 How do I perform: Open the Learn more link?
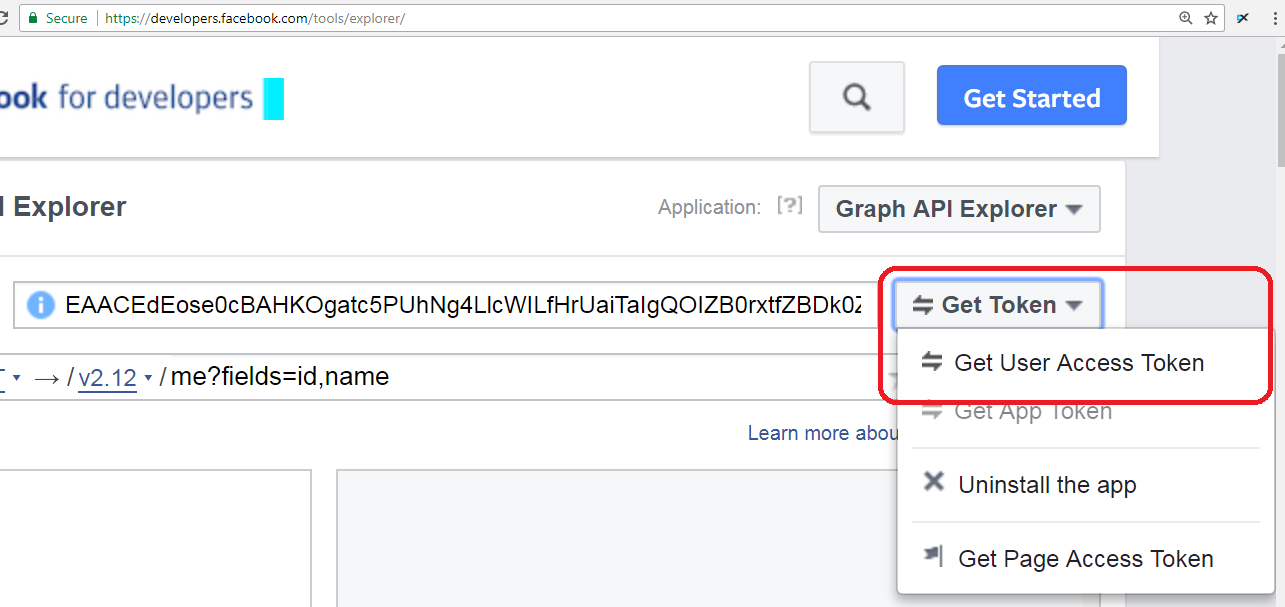pos(821,433)
